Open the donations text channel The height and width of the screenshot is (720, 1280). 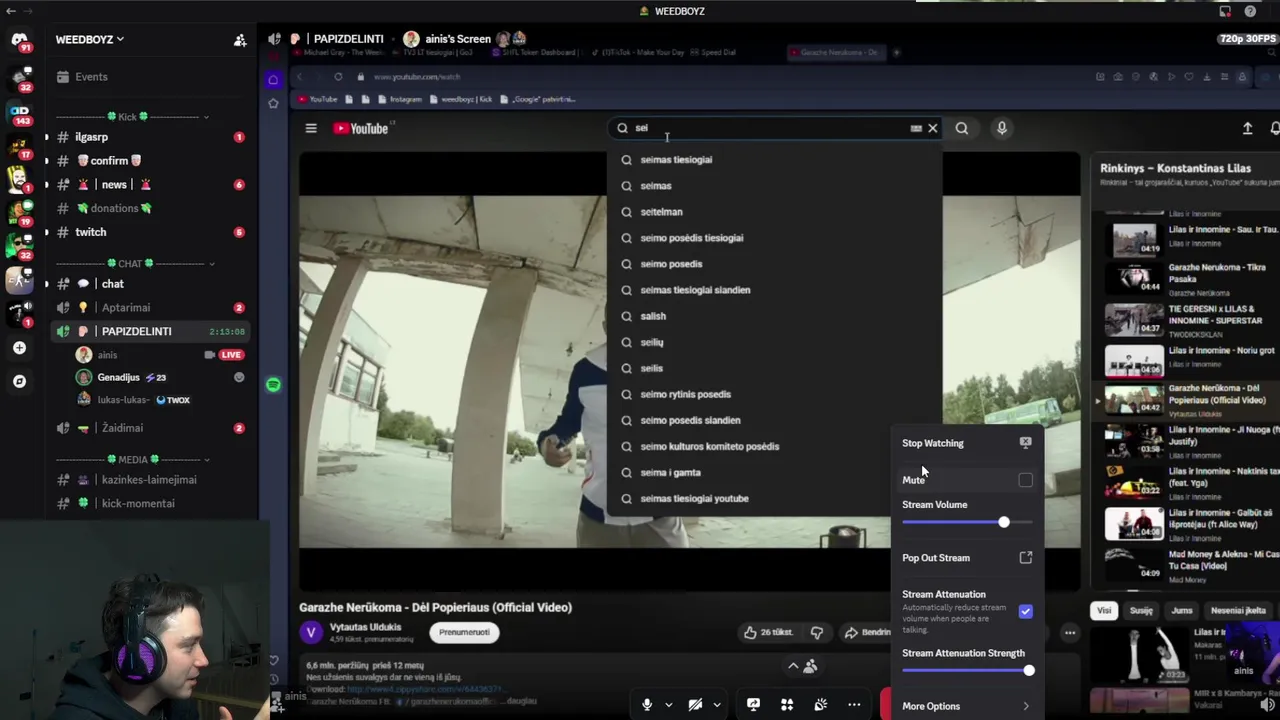(151, 208)
